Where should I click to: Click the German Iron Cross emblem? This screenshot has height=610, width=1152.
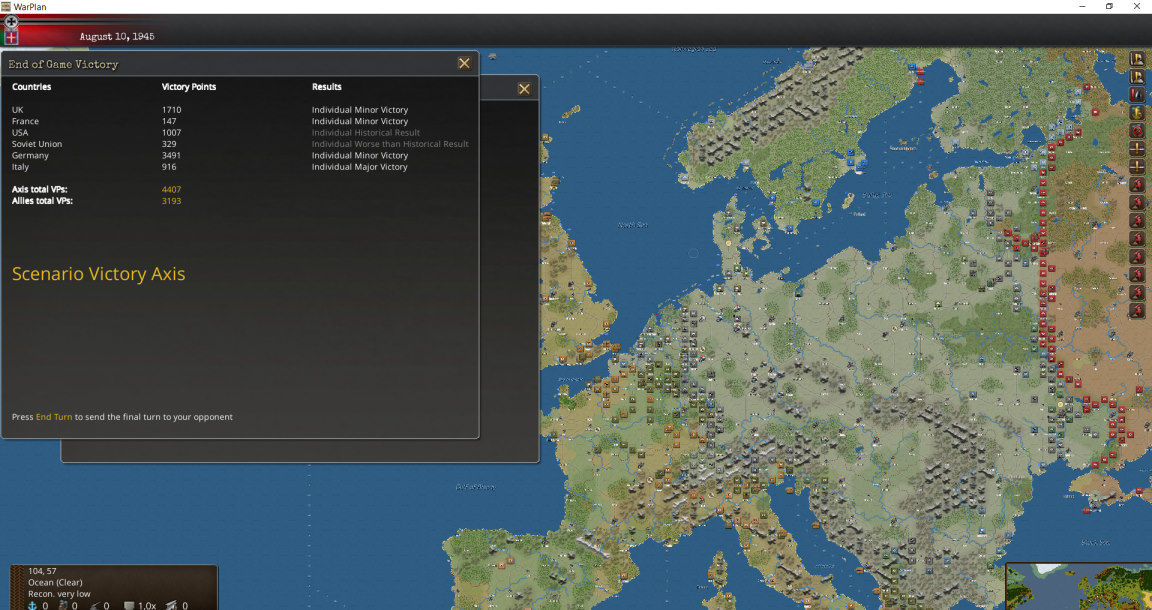pos(11,21)
